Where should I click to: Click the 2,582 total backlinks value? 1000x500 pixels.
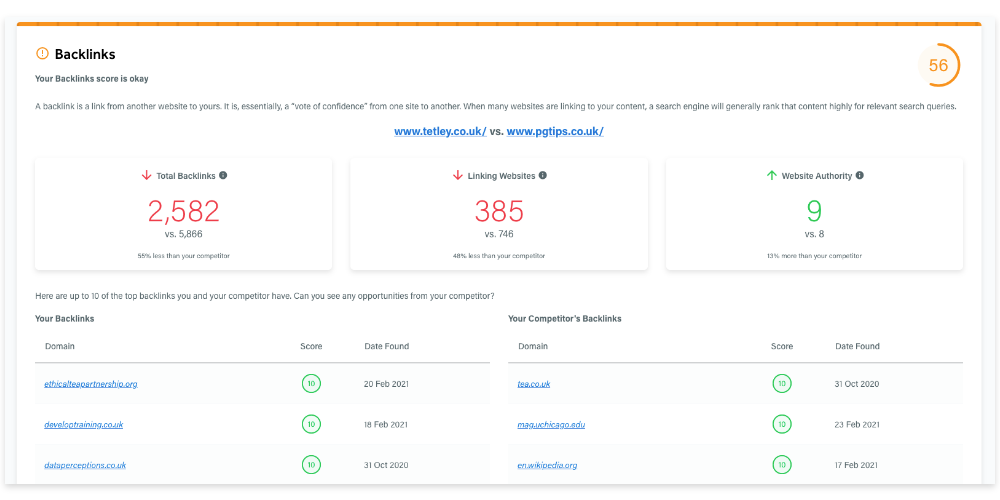[184, 211]
